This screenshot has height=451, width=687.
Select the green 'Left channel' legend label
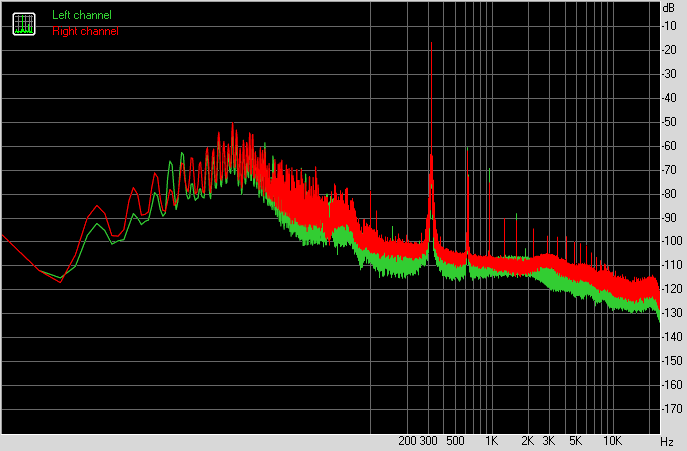click(82, 15)
